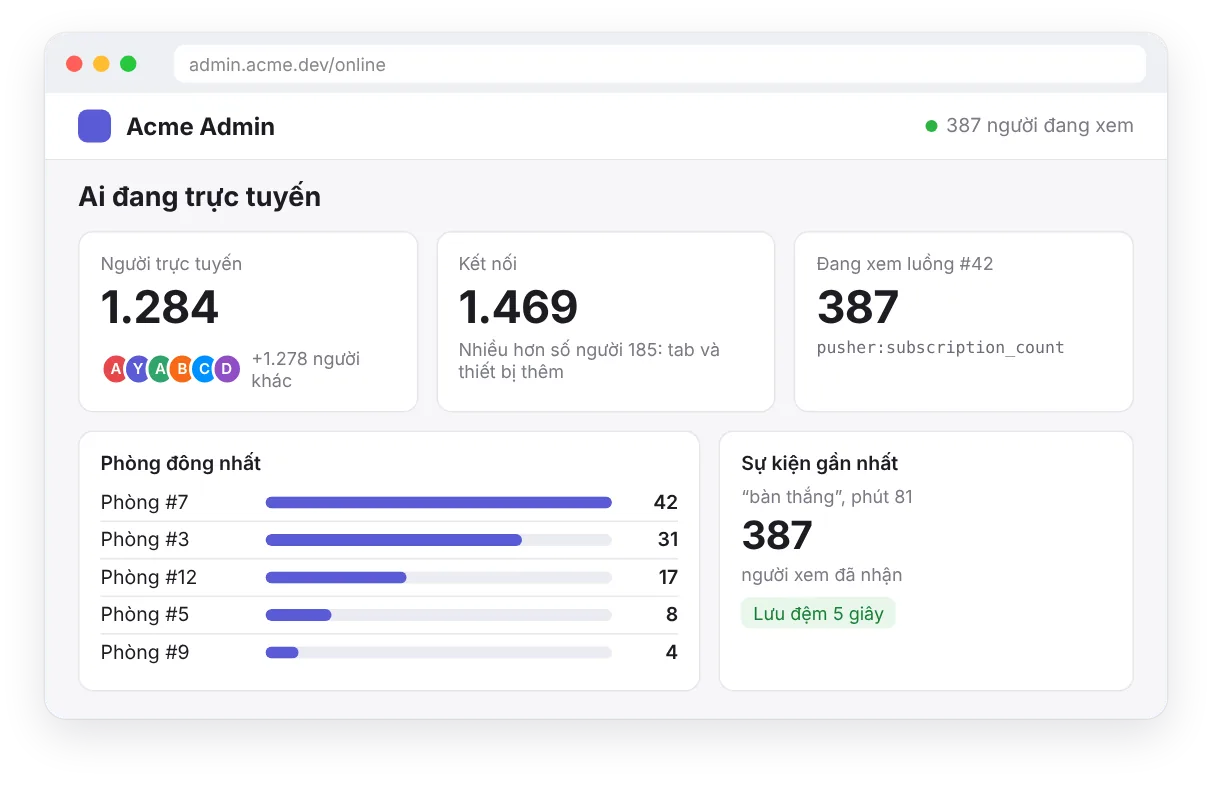
Task: Click the number 1.469
Action: point(518,307)
